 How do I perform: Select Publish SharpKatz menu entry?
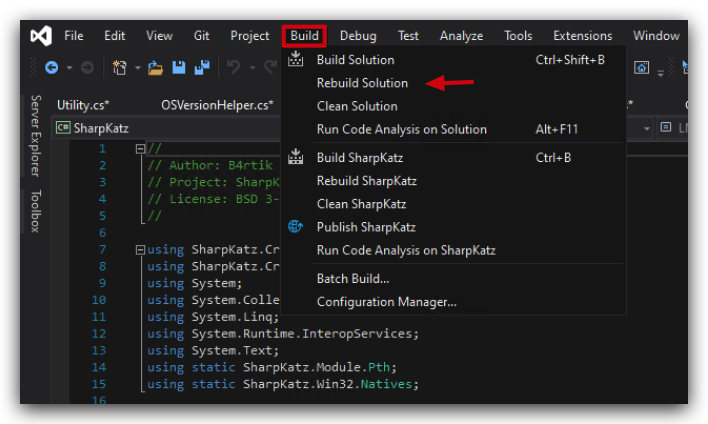pos(453,227)
